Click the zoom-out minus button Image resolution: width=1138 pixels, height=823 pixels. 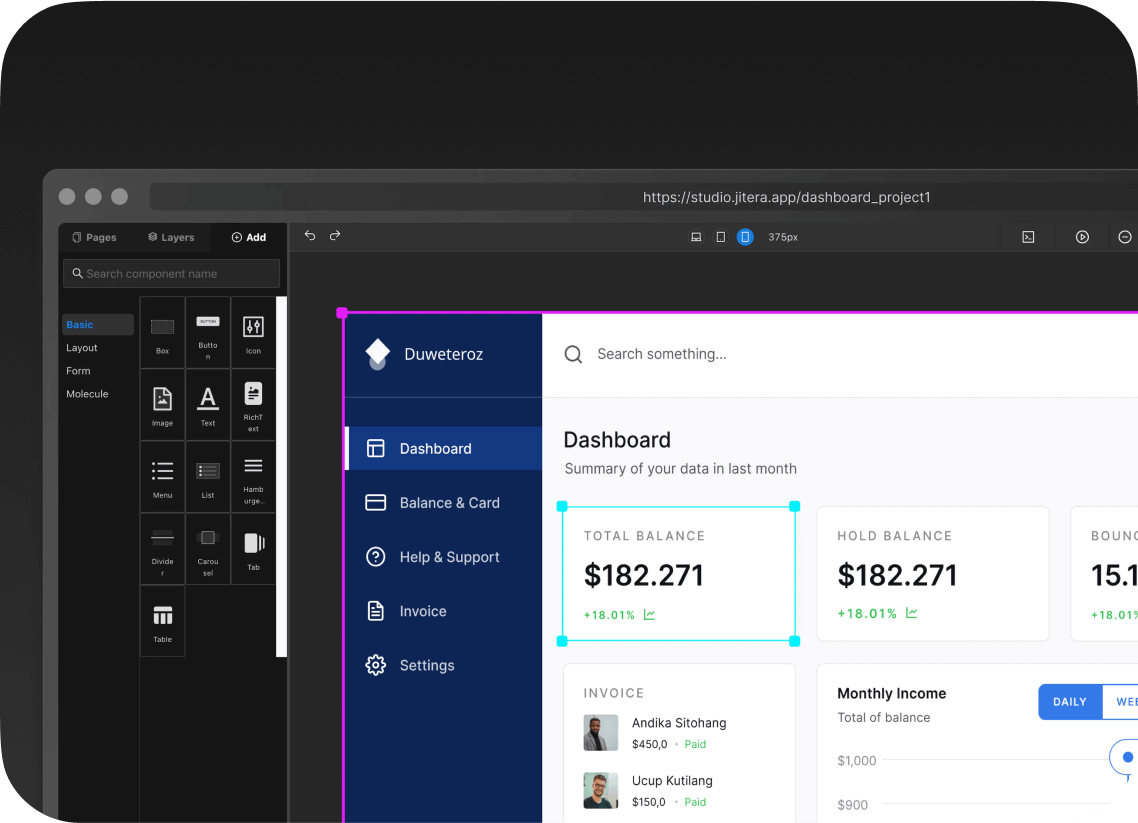(1125, 237)
